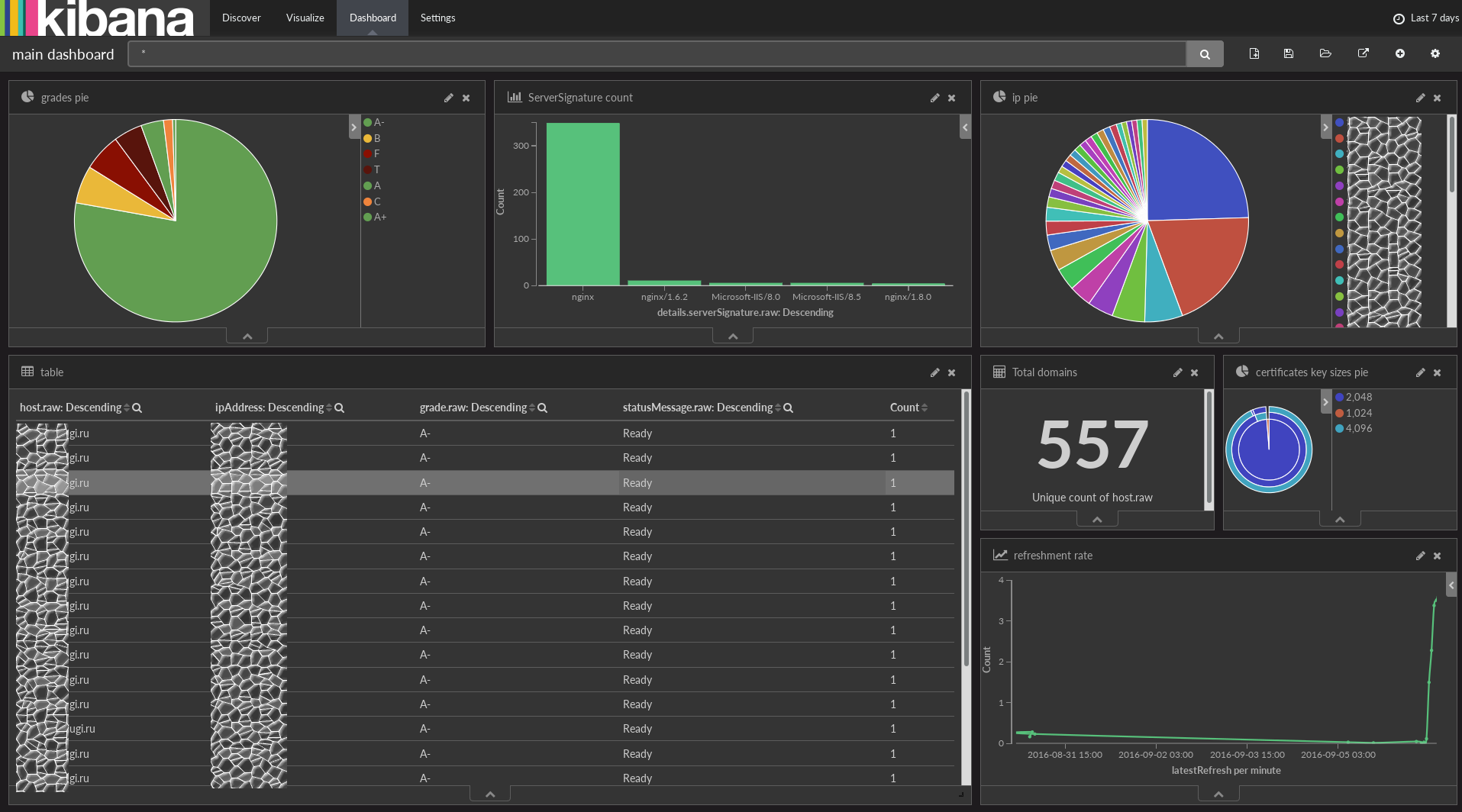Select the F legend color in grades pie

368,154
